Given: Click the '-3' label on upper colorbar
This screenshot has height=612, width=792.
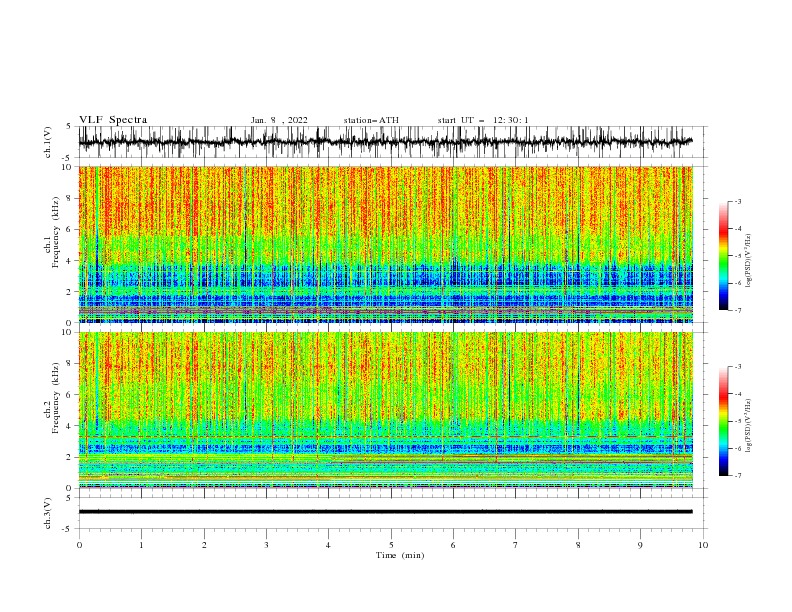Looking at the screenshot, I should coord(737,201).
